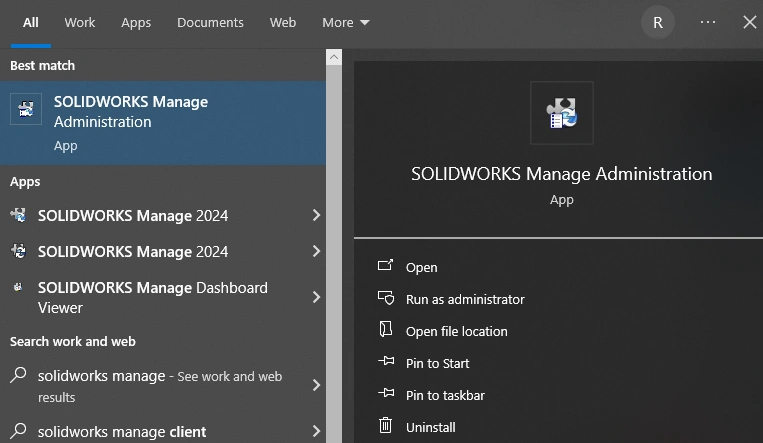Click the second SOLIDWORKS Manage 2024 app icon

(x=18, y=251)
